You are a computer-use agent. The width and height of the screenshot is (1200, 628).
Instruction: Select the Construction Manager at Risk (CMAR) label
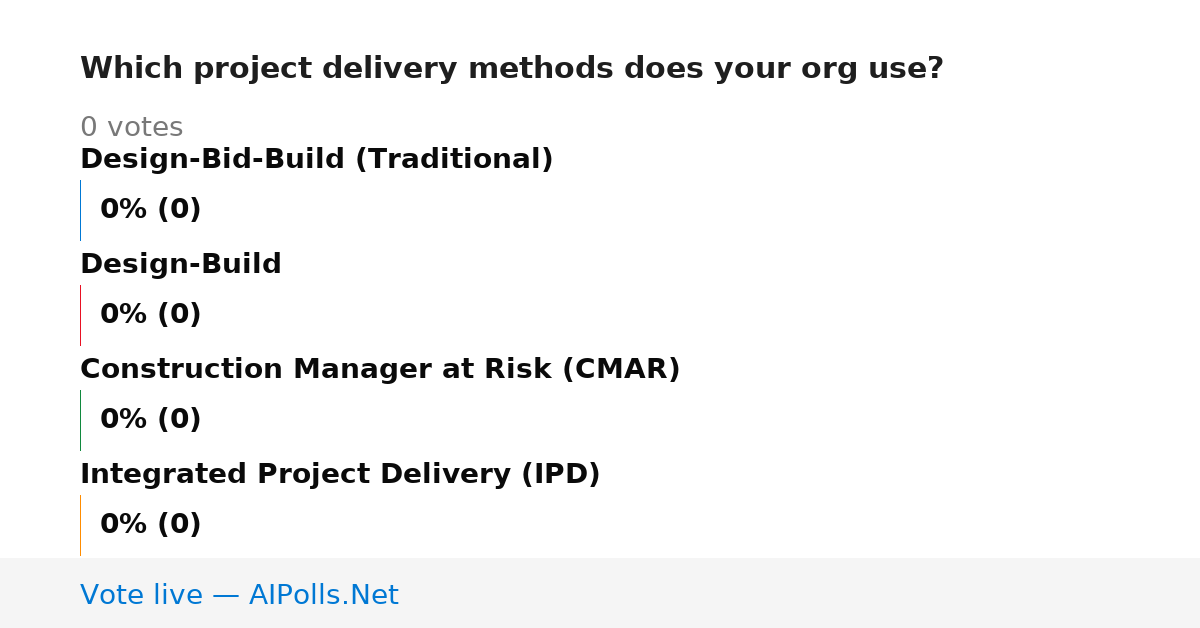pos(380,369)
